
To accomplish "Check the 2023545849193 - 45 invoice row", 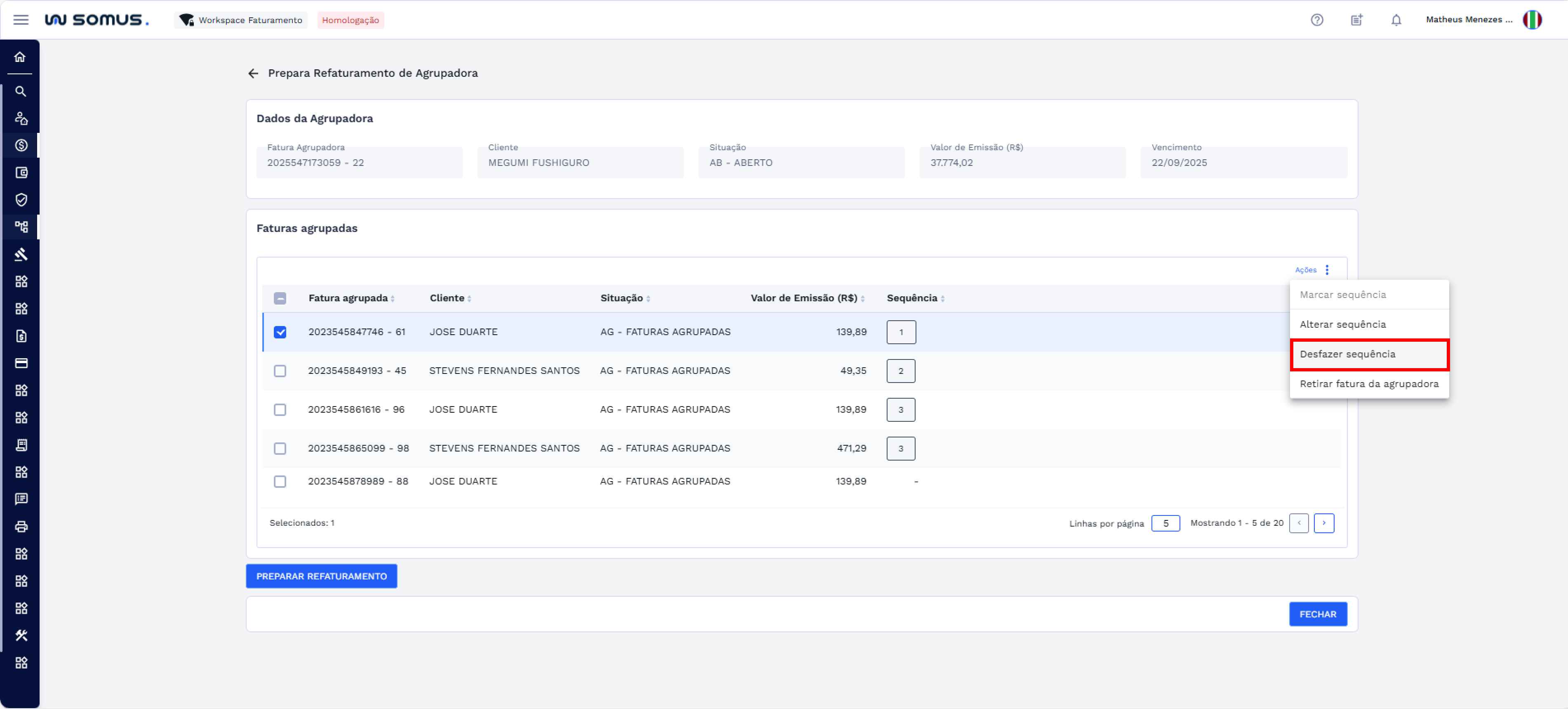I will coord(280,371).
